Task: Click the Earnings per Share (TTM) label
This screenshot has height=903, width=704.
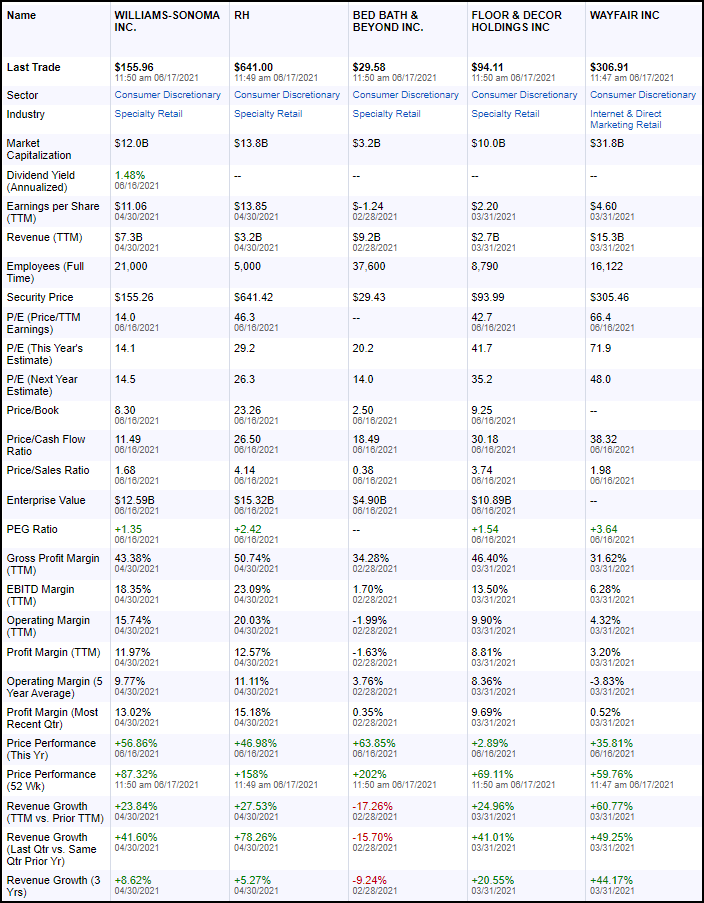Action: point(53,213)
